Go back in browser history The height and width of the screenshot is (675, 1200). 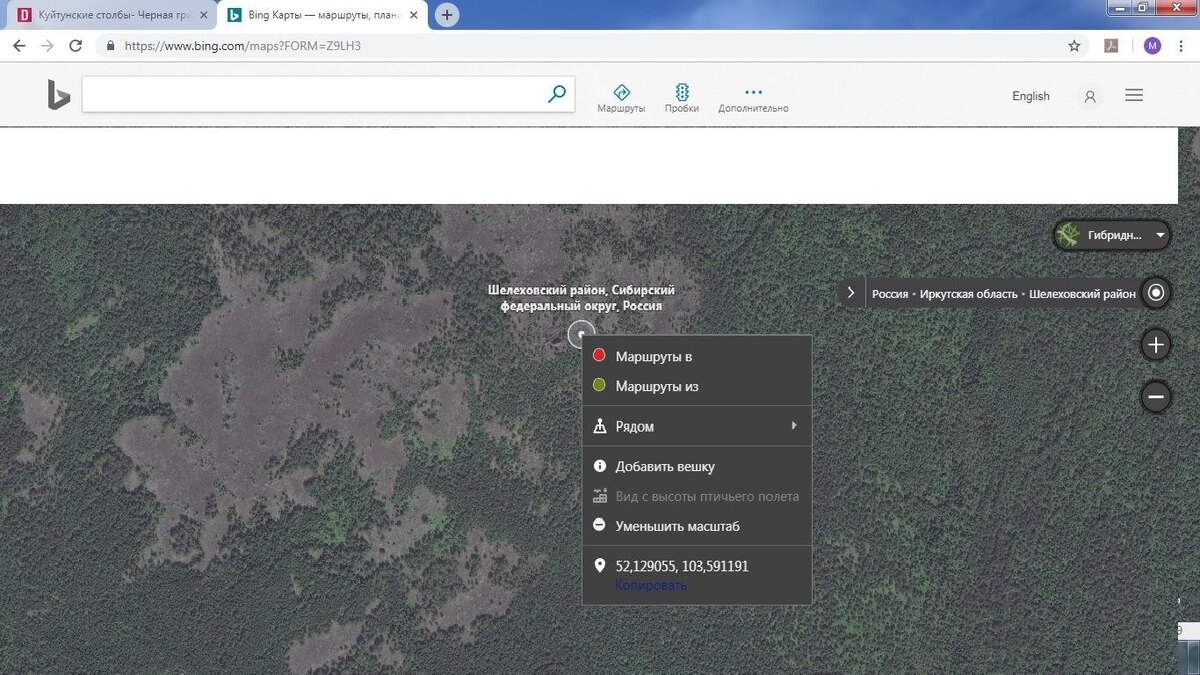(19, 46)
